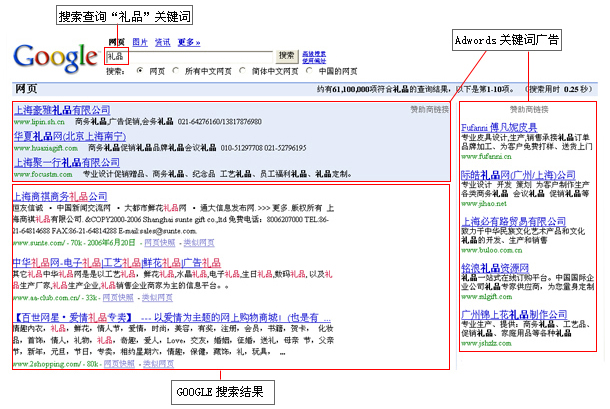
Task: Click the Google logo
Action: pos(56,57)
